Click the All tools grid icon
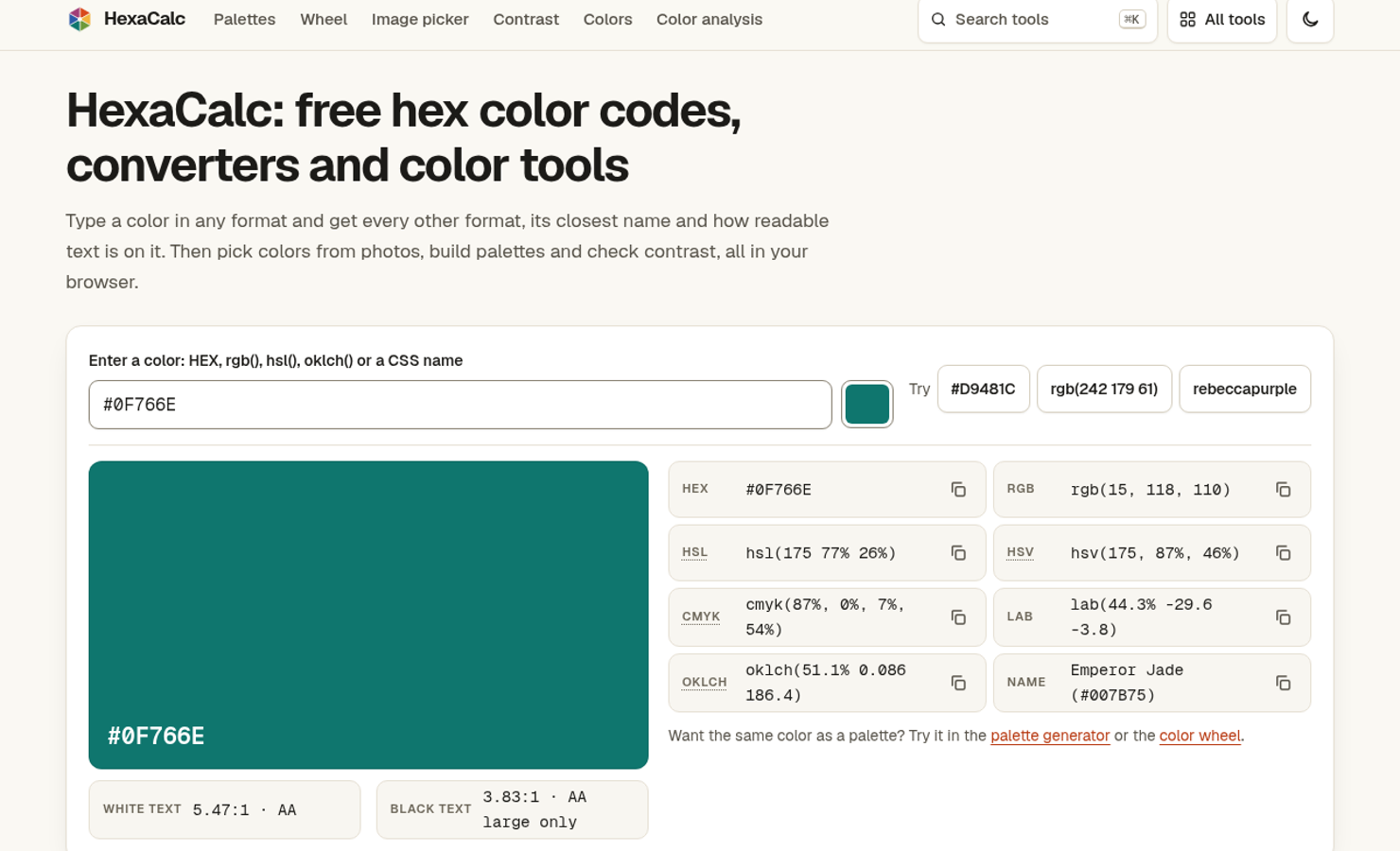Screen dimensions: 1400x851 [1188, 20]
